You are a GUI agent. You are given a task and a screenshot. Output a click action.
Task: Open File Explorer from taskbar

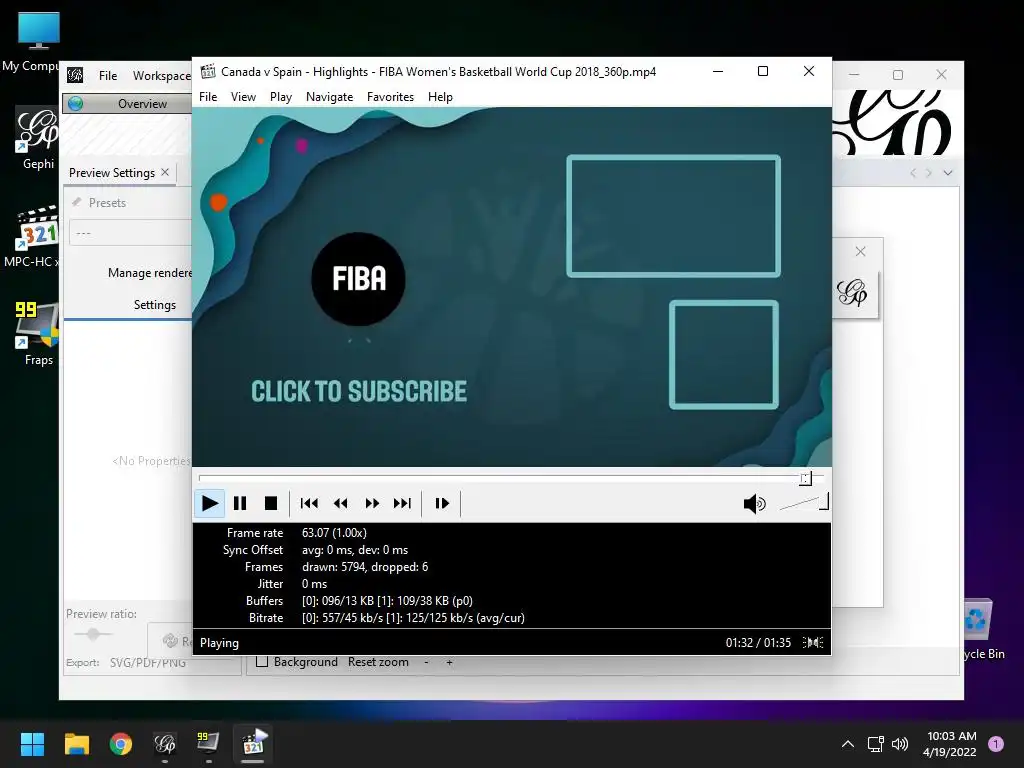coord(76,744)
